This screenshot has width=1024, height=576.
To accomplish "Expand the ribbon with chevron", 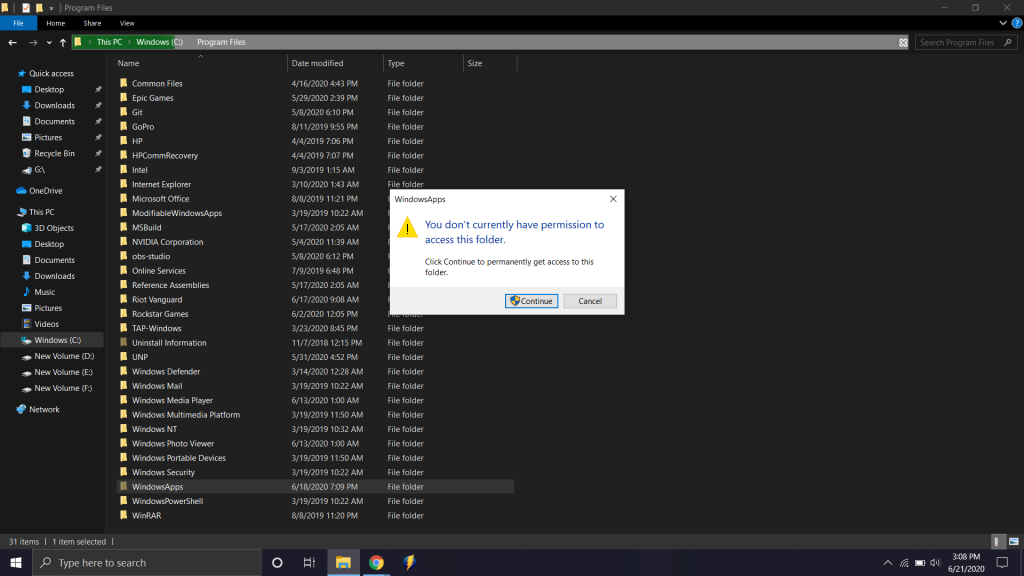I will click(1003, 23).
